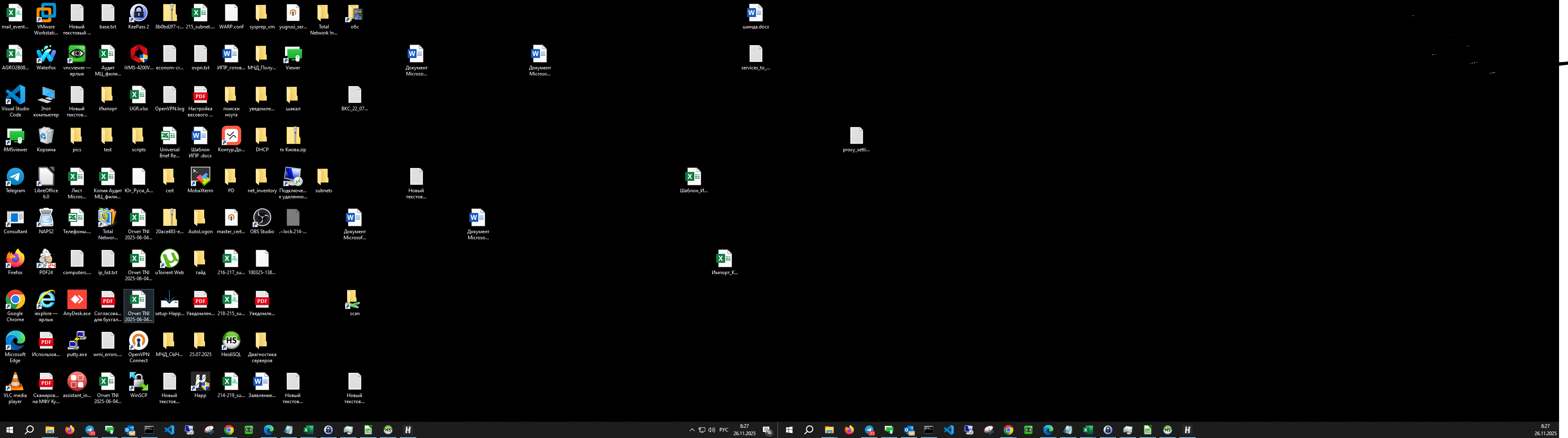Open the KeePass 2 desktop shortcut
Viewport: 1568px width, 438px height.
[x=138, y=14]
